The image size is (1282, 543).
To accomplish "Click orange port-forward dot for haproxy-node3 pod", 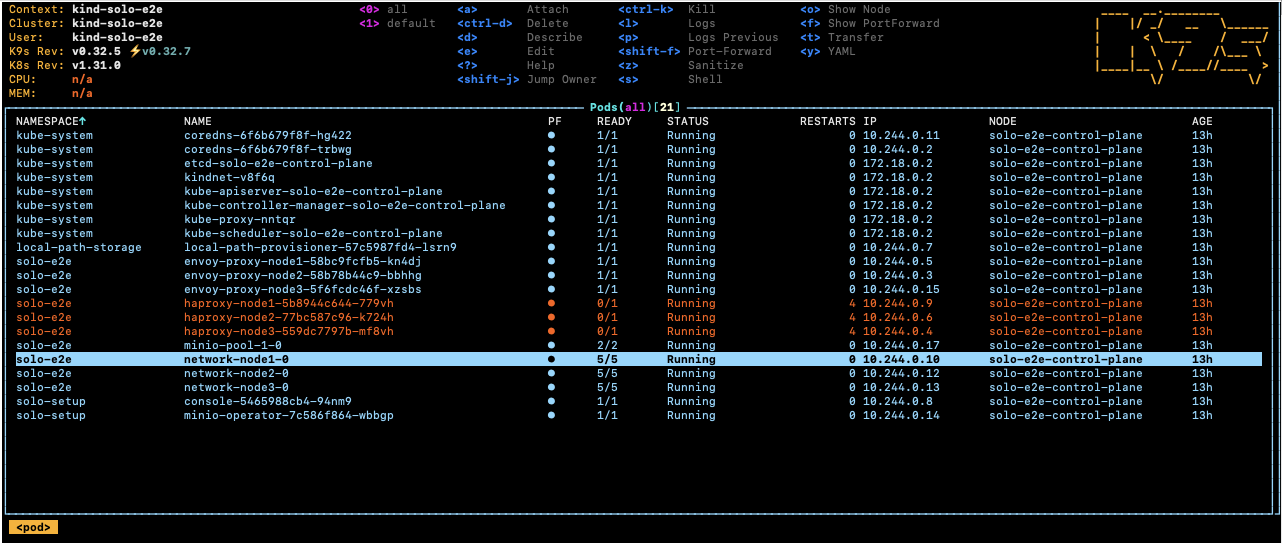I will click(x=551, y=331).
